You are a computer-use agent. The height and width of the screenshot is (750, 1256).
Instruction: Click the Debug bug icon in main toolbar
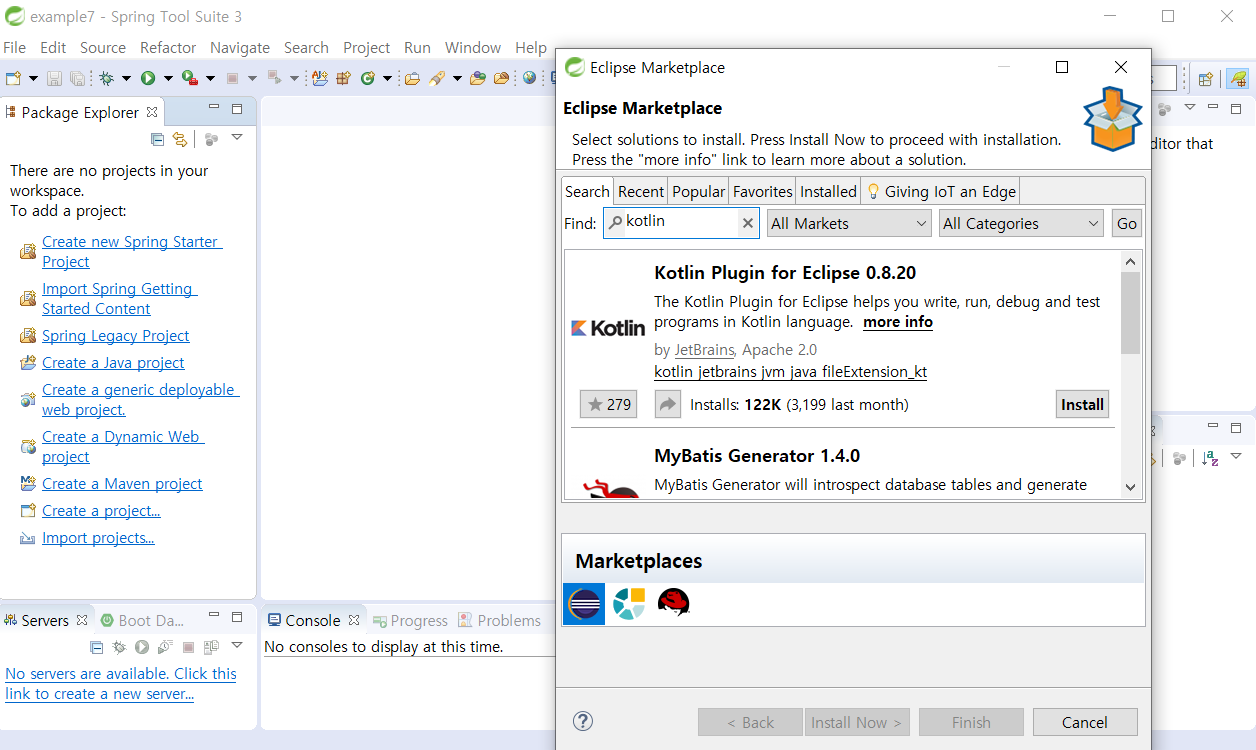pos(106,78)
